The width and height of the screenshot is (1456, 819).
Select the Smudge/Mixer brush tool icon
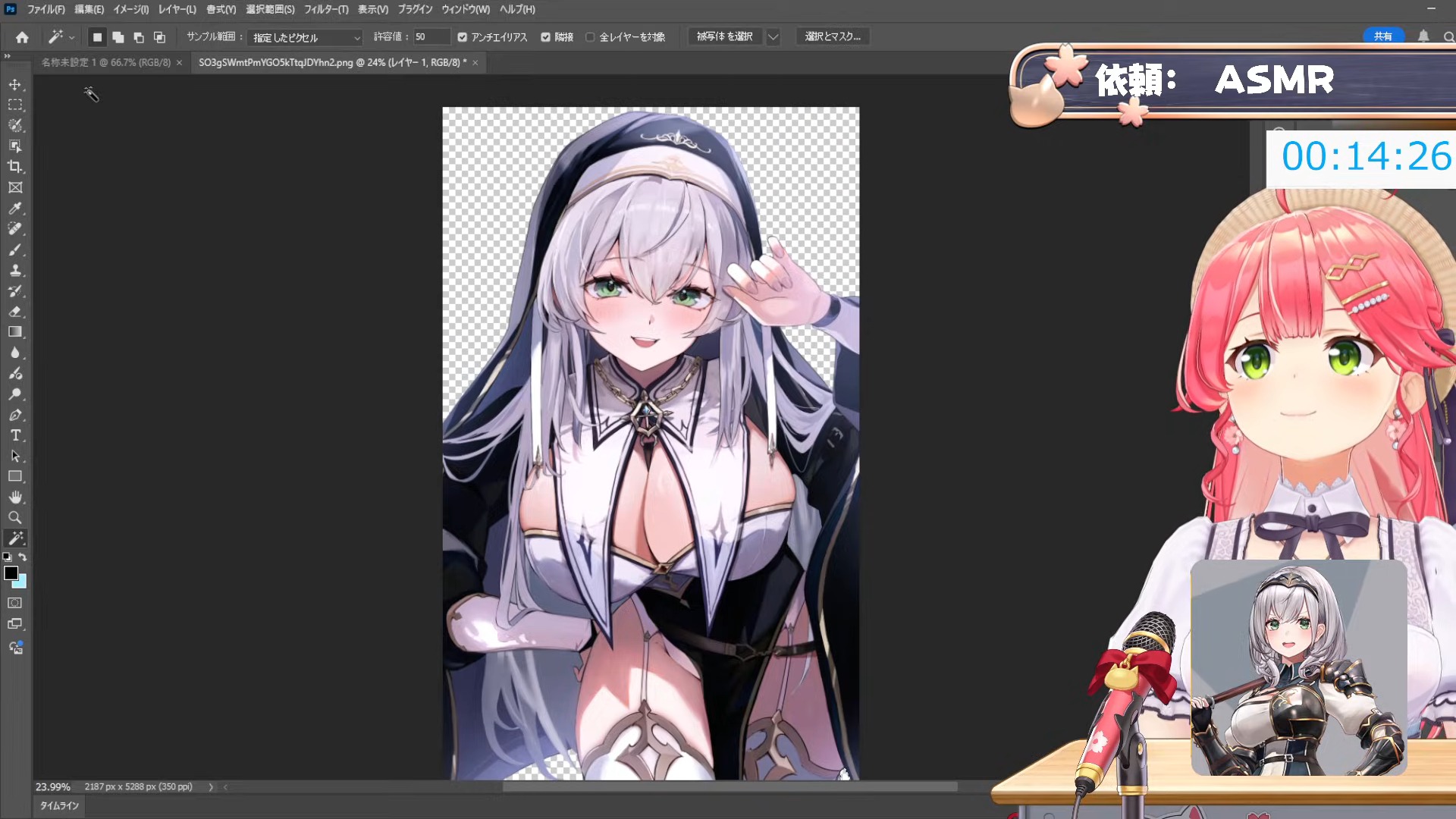pos(15,373)
